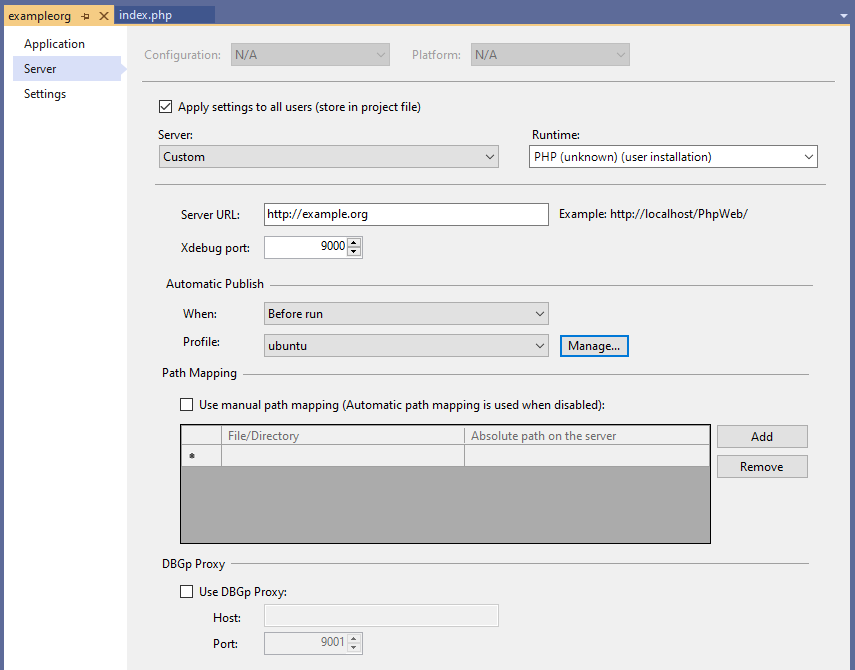Click the Server URL label
The width and height of the screenshot is (855, 670).
click(210, 215)
